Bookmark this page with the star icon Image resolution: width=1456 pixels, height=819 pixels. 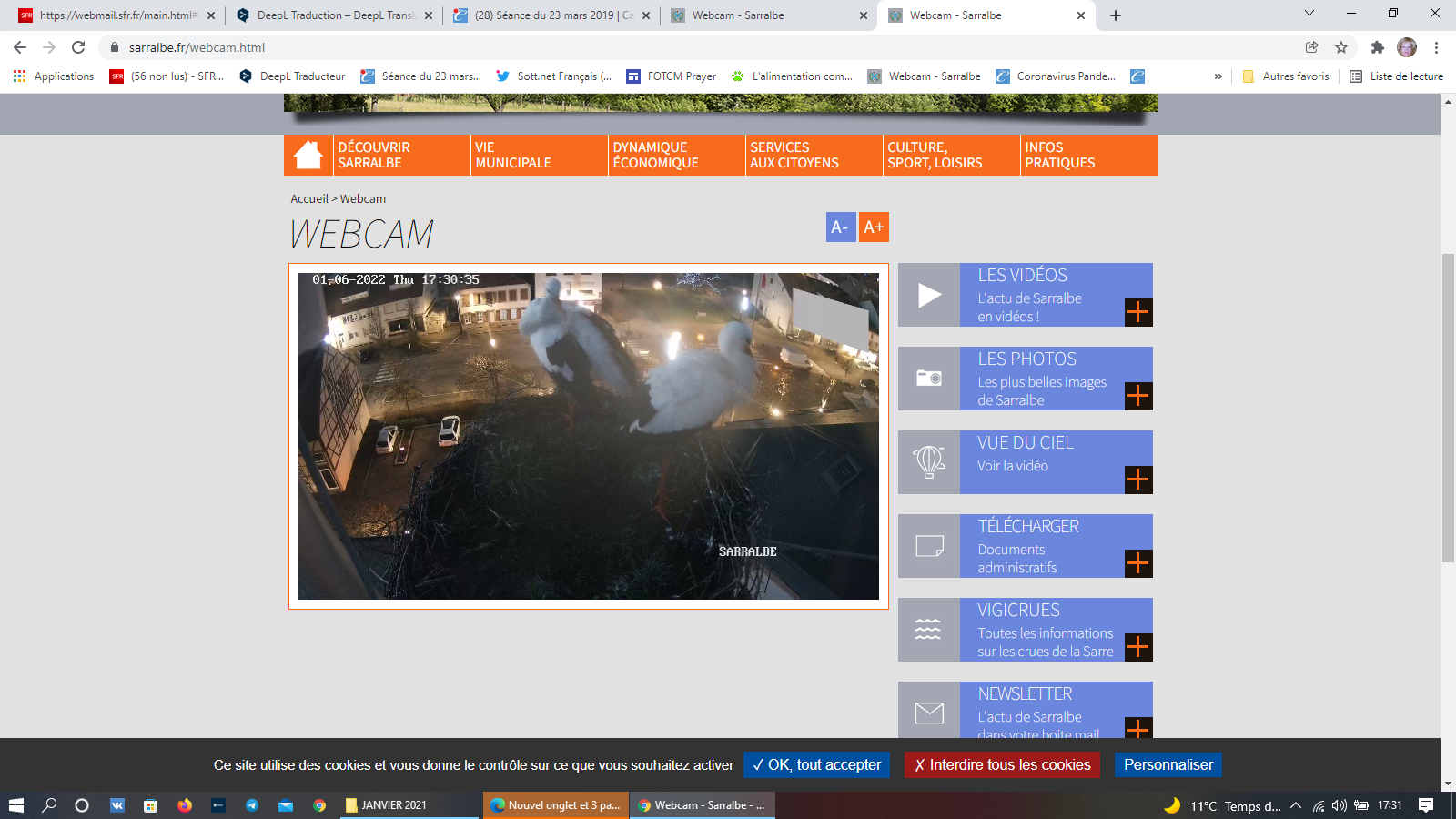pos(1340,47)
